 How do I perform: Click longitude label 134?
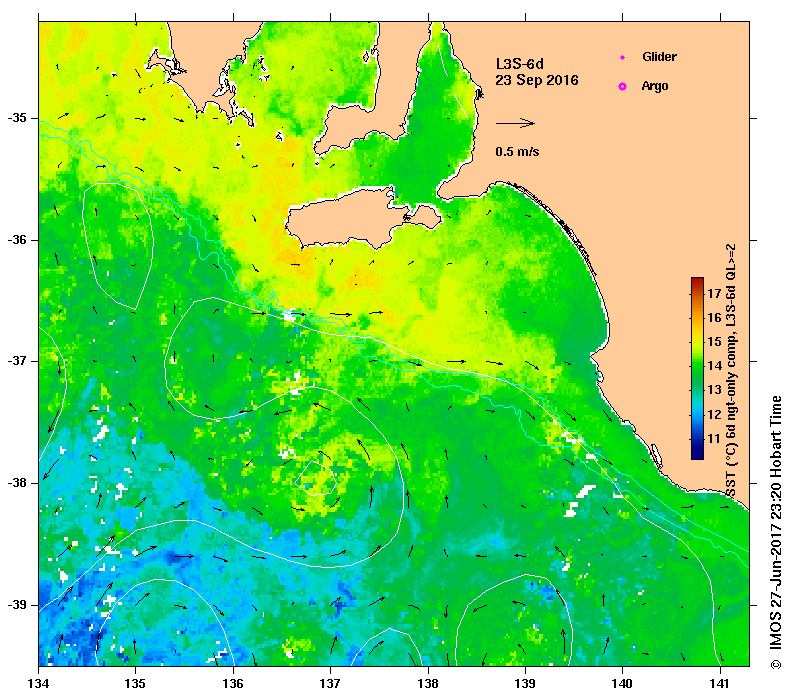pos(38,684)
